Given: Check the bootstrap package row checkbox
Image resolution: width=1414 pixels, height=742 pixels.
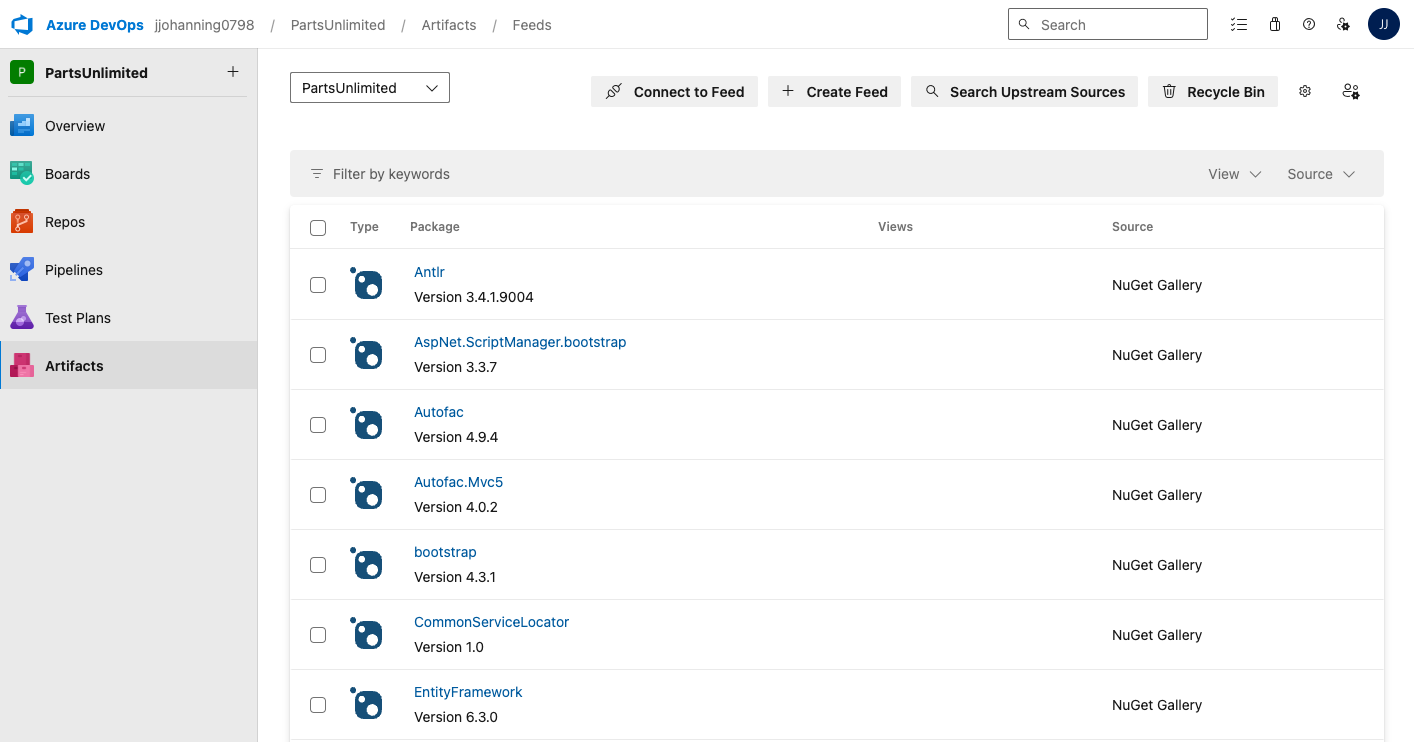Looking at the screenshot, I should coord(318,564).
